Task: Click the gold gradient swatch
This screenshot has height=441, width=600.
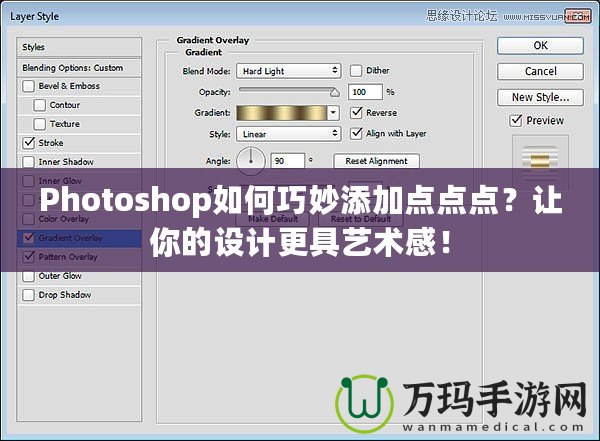Action: (x=282, y=113)
